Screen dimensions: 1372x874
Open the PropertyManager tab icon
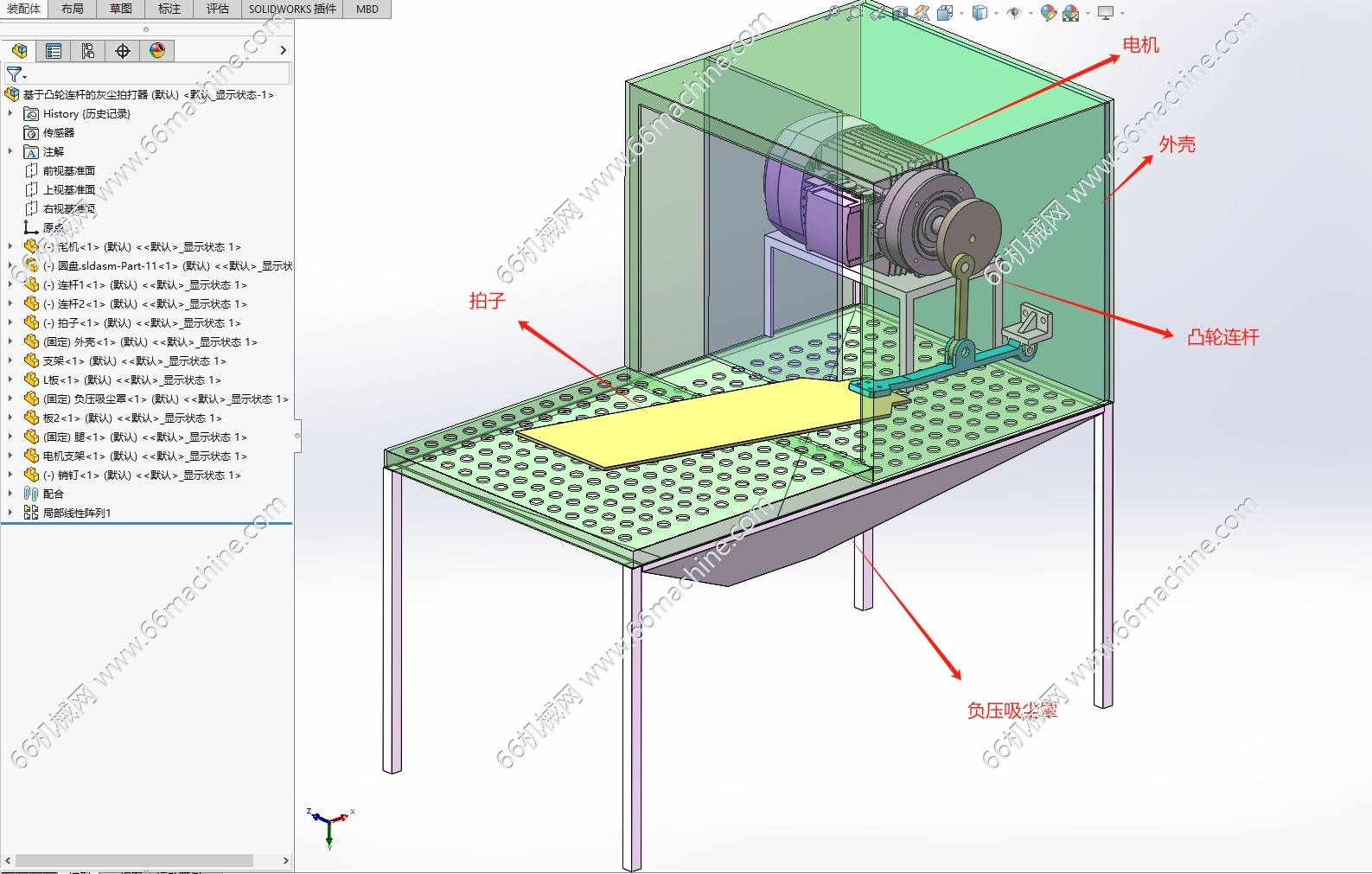click(54, 51)
